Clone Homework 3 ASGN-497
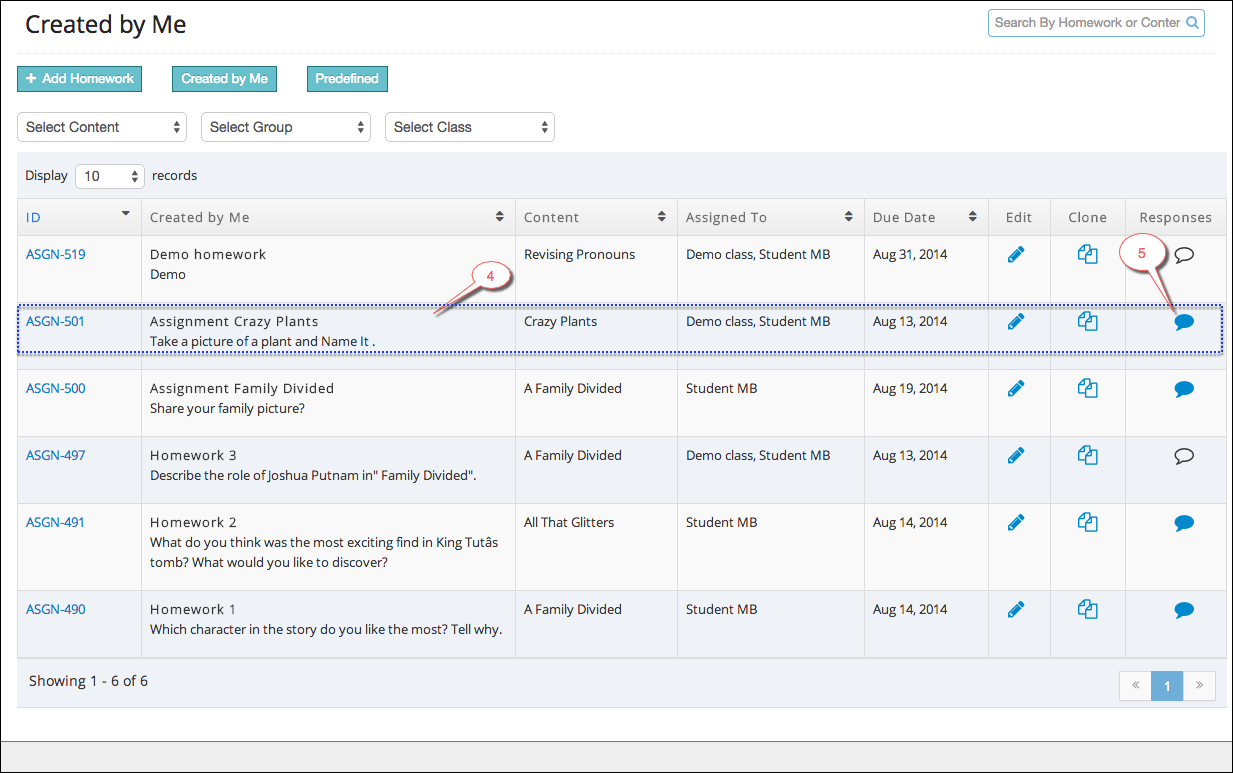 [x=1088, y=455]
